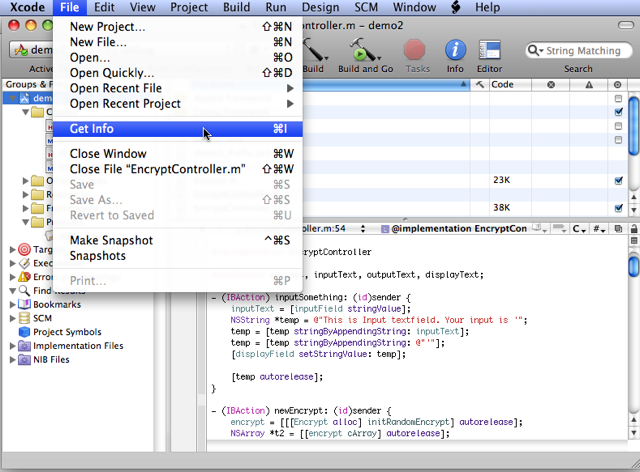This screenshot has width=640, height=472.
Task: Expand the Bookmarks group triangle
Action: coord(12,304)
